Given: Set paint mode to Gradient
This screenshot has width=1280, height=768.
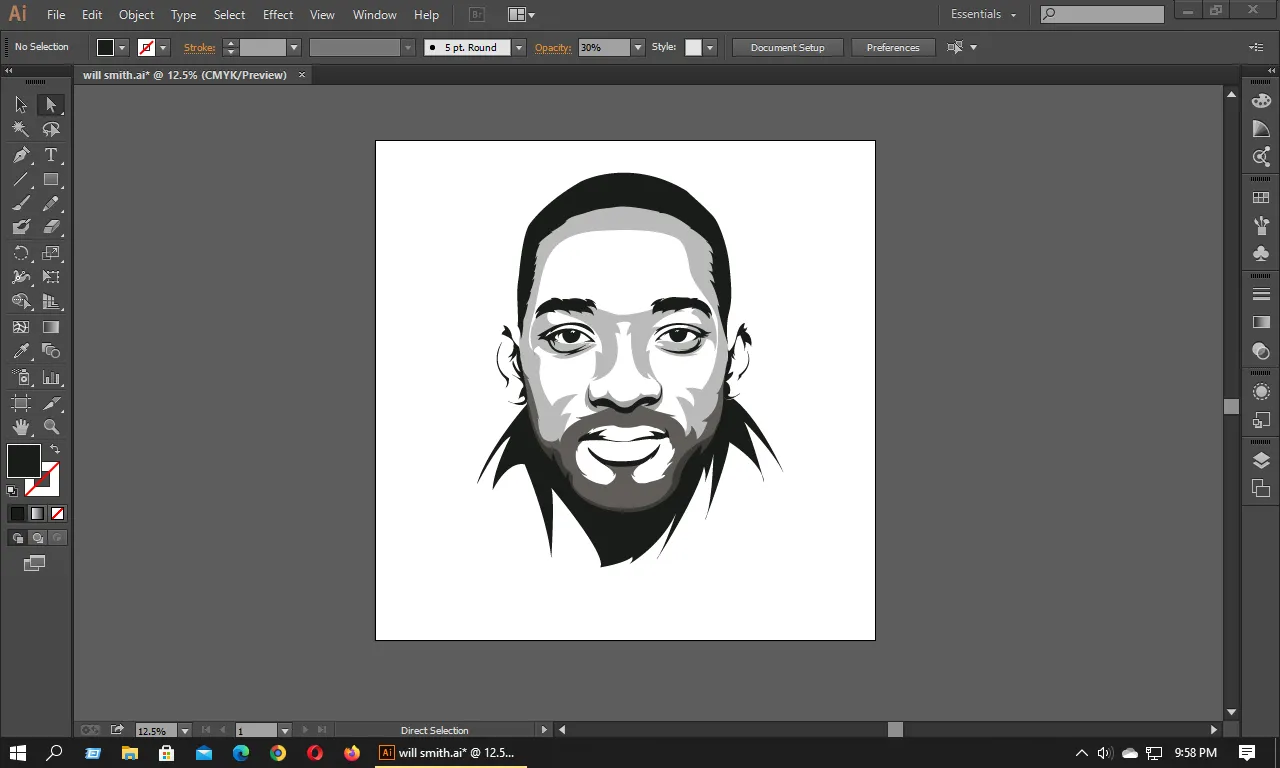Looking at the screenshot, I should coord(37,514).
